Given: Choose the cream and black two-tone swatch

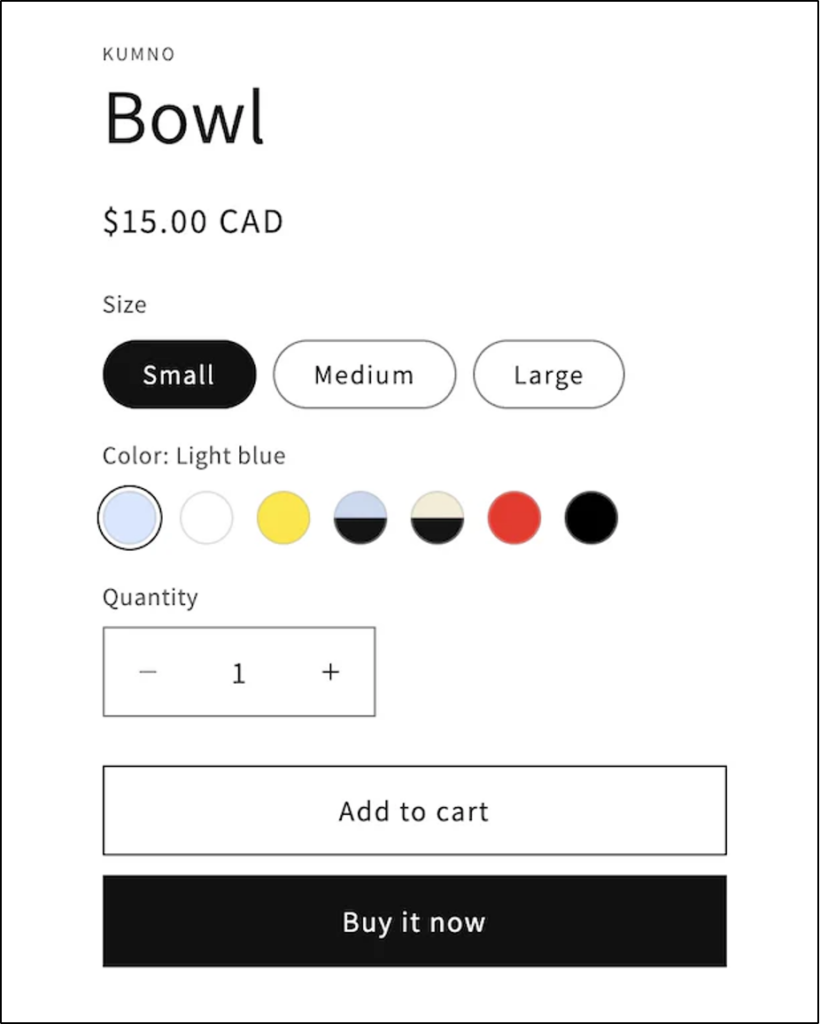Looking at the screenshot, I should pyautogui.click(x=437, y=518).
